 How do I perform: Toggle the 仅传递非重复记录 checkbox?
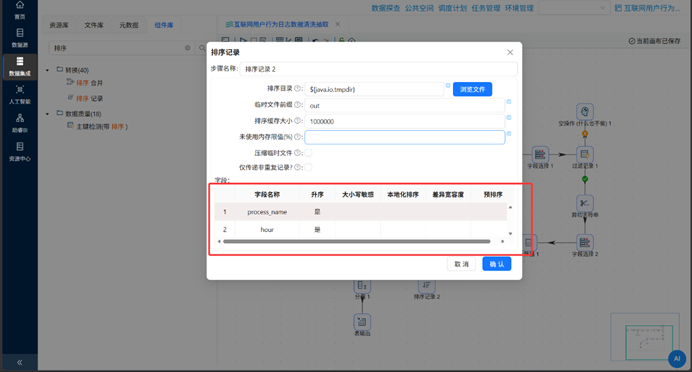308,167
